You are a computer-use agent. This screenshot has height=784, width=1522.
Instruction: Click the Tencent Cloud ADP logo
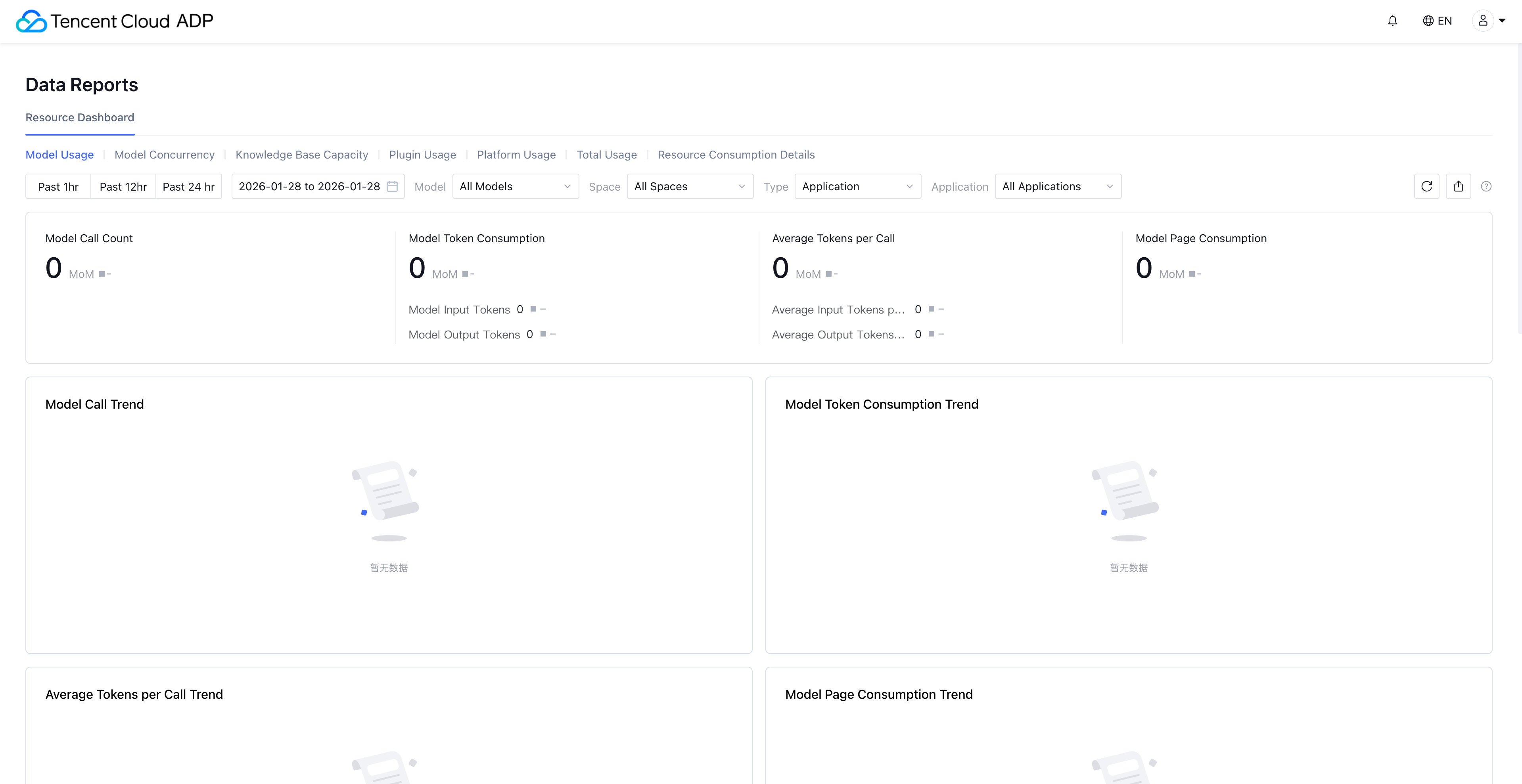click(115, 21)
